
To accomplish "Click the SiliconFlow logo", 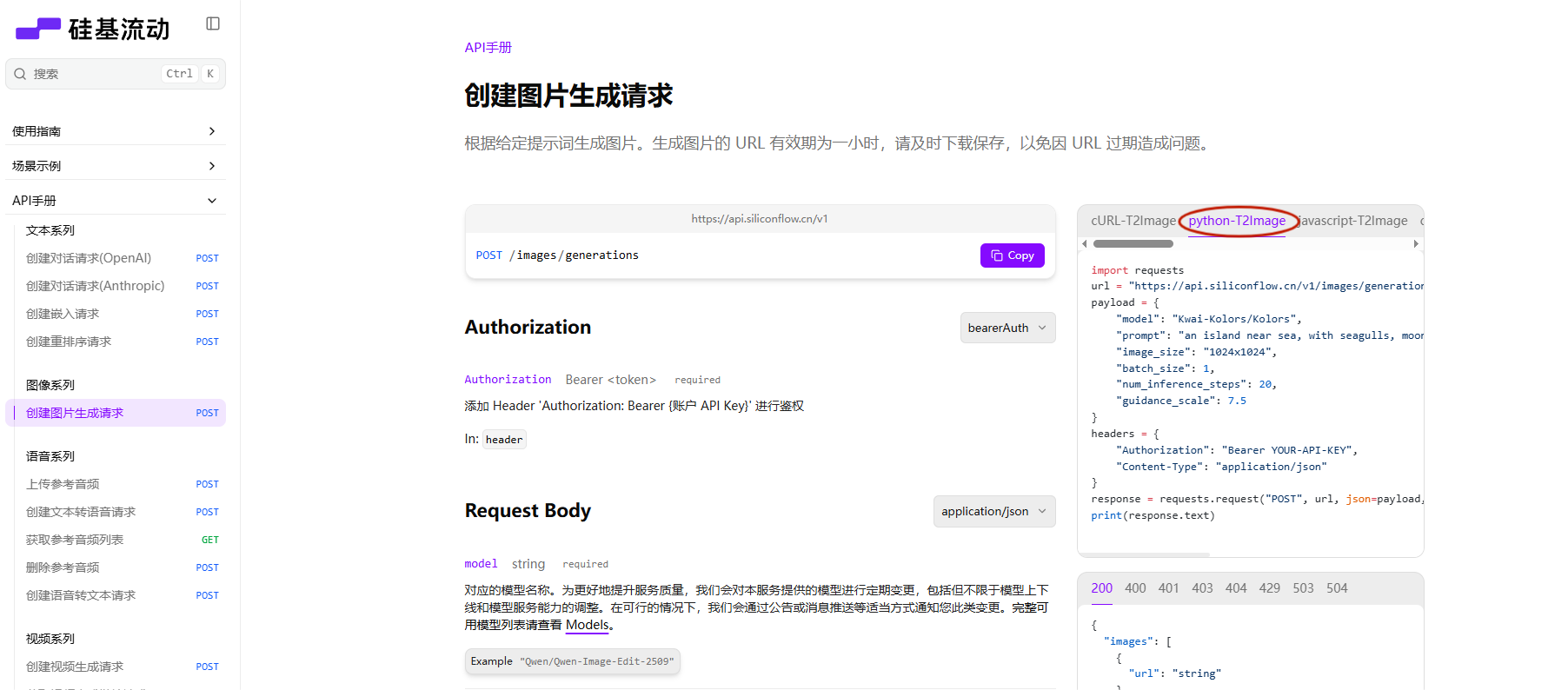I will pos(92,29).
